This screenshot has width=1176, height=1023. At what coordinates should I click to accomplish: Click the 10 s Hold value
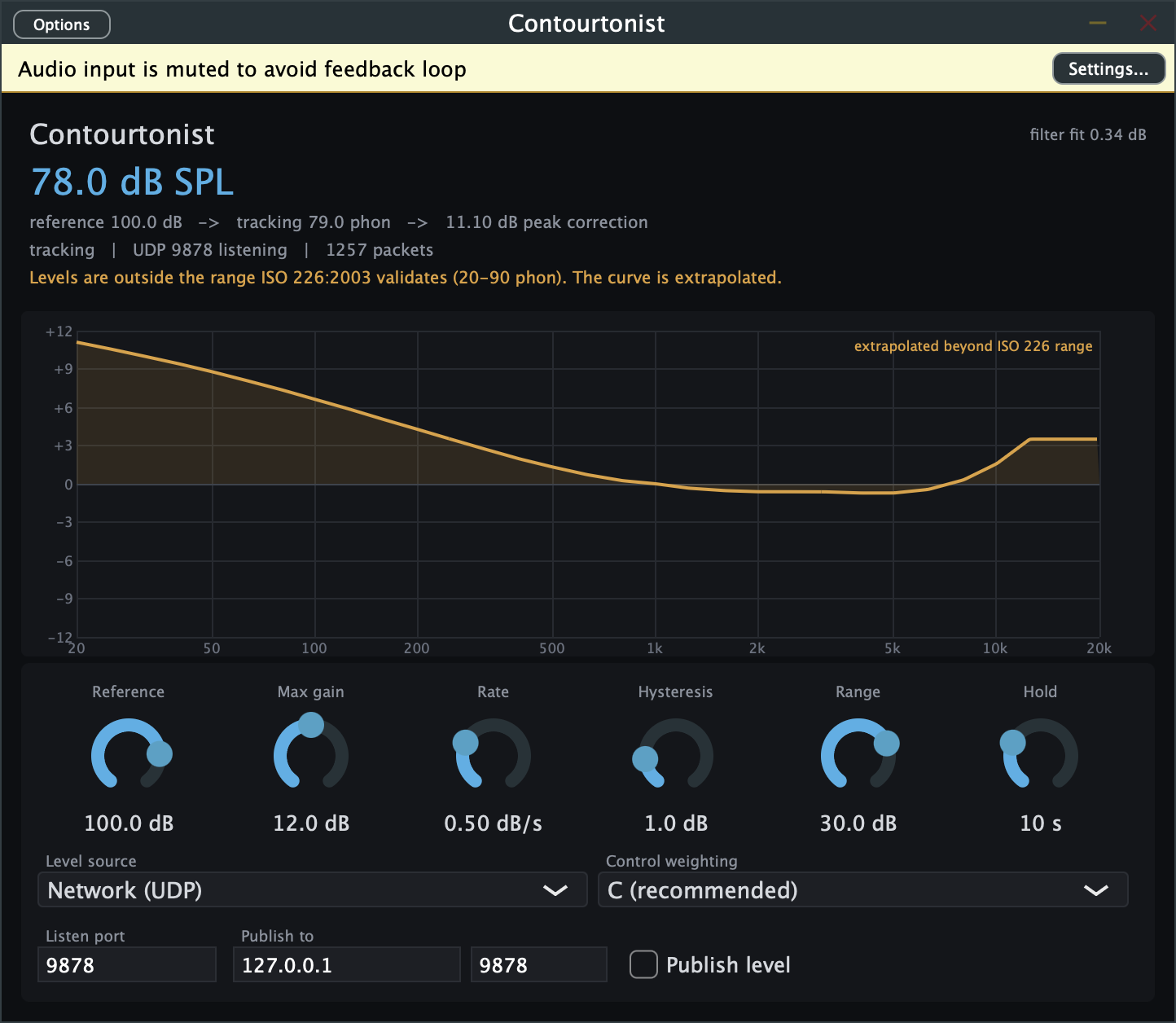(1041, 823)
